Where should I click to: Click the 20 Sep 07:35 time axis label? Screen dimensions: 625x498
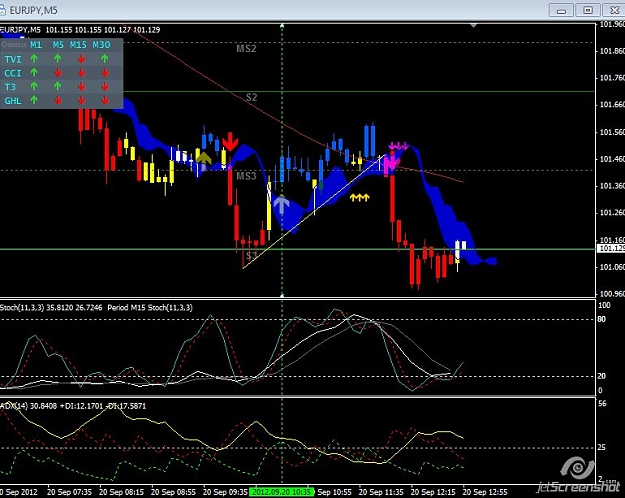click(x=69, y=492)
